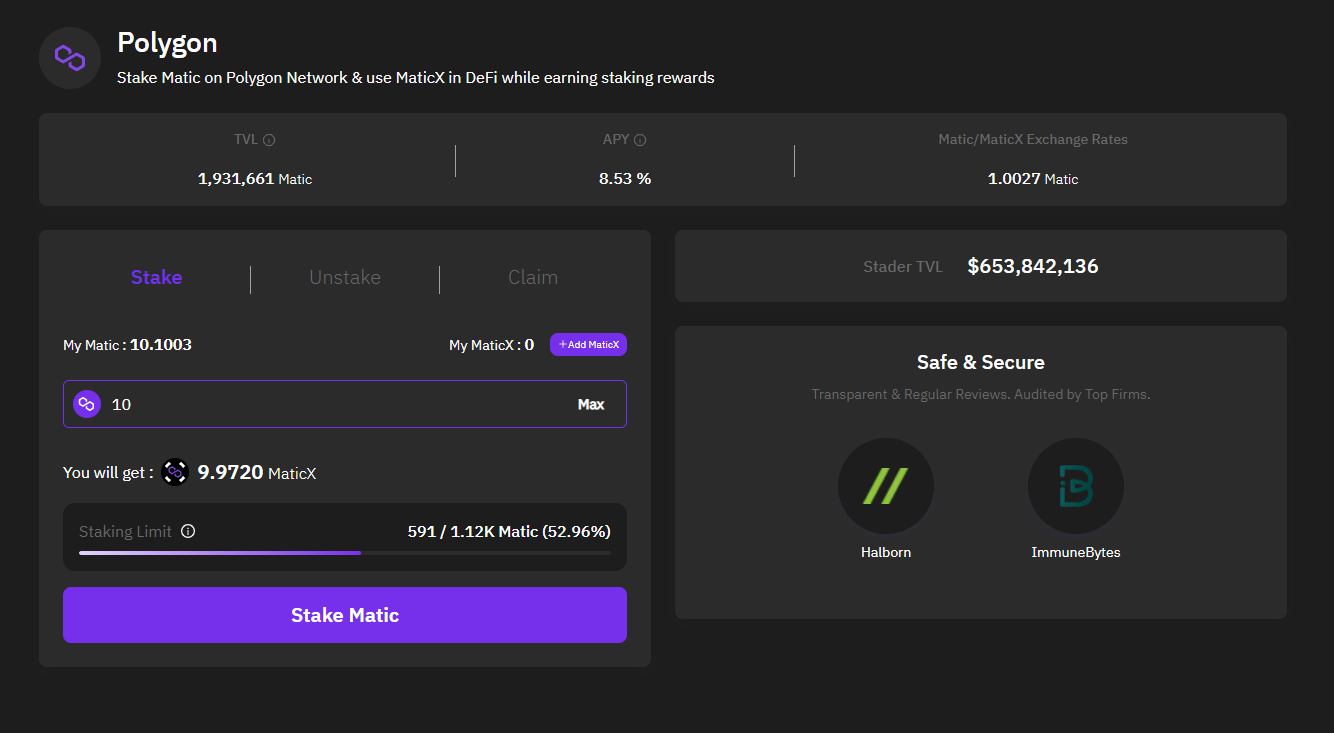Switch to the Unstake tab
The image size is (1334, 733).
tap(345, 278)
